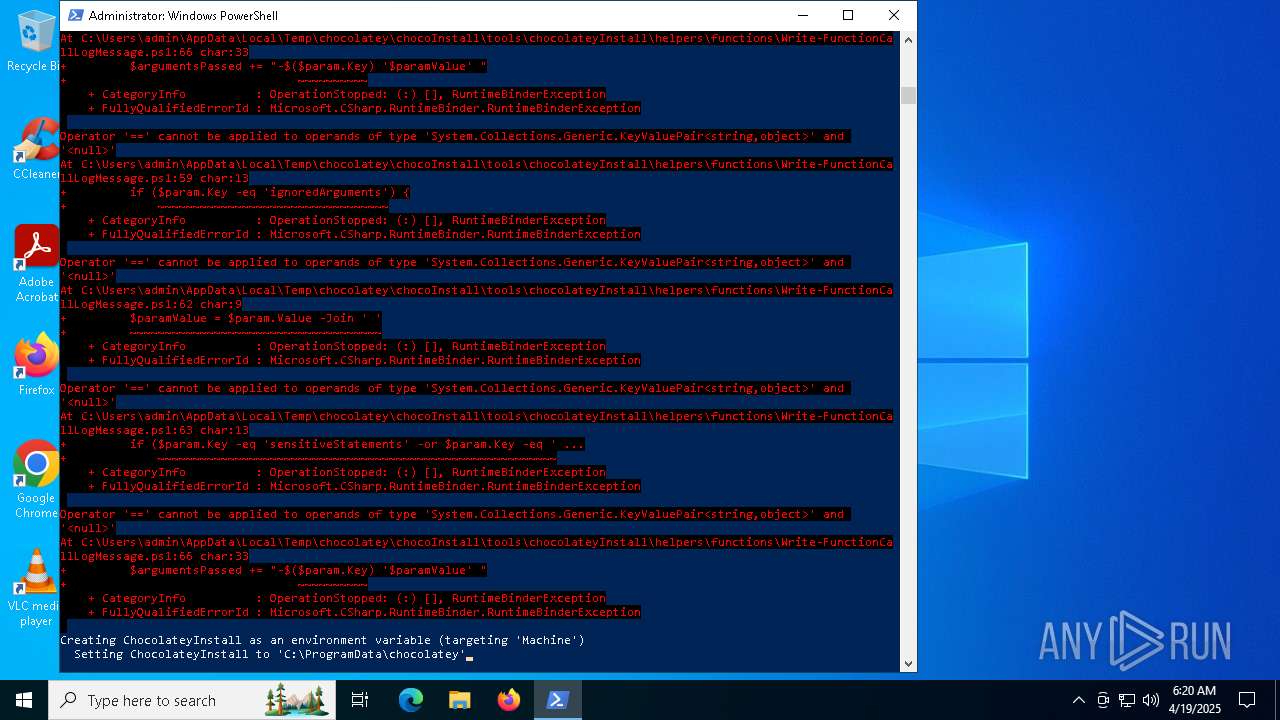Open File Explorer from the taskbar
The width and height of the screenshot is (1280, 720).
460,700
